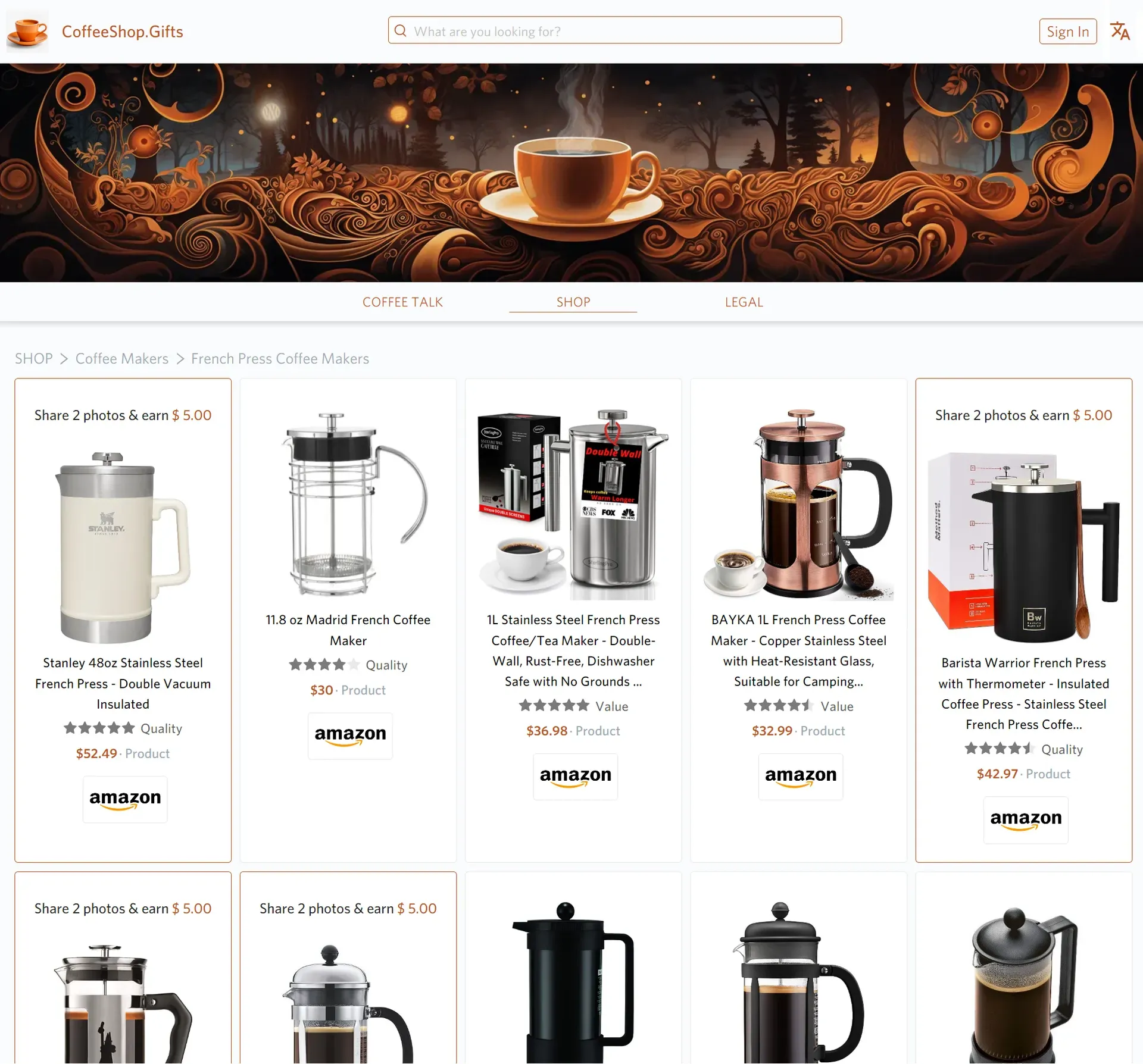Click the CoffeeShop.Gifts logo icon
1143x1064 pixels.
[27, 31]
